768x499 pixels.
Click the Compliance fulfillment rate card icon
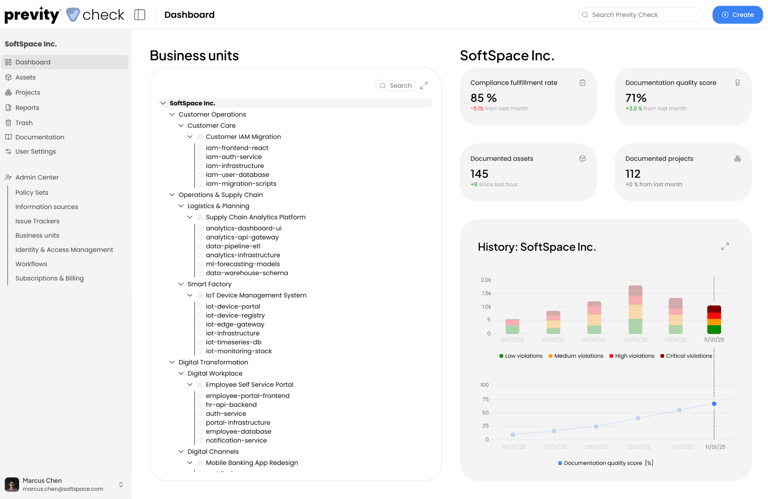coord(582,83)
